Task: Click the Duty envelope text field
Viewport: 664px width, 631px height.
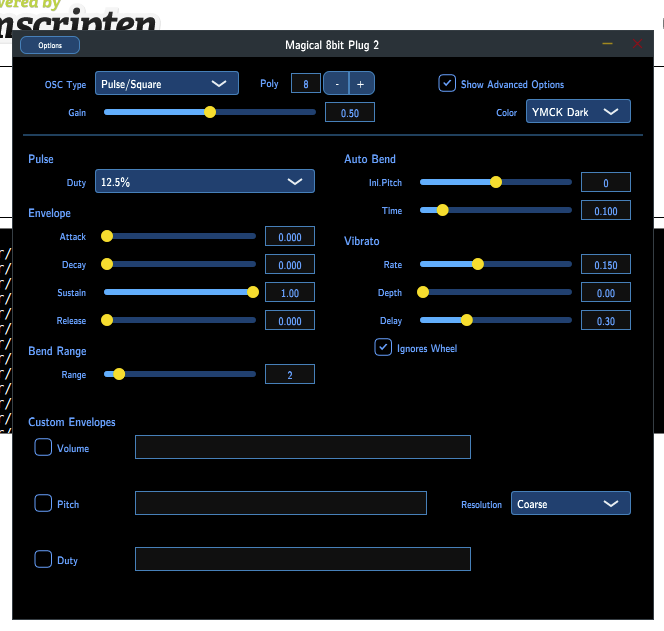Action: coord(303,559)
